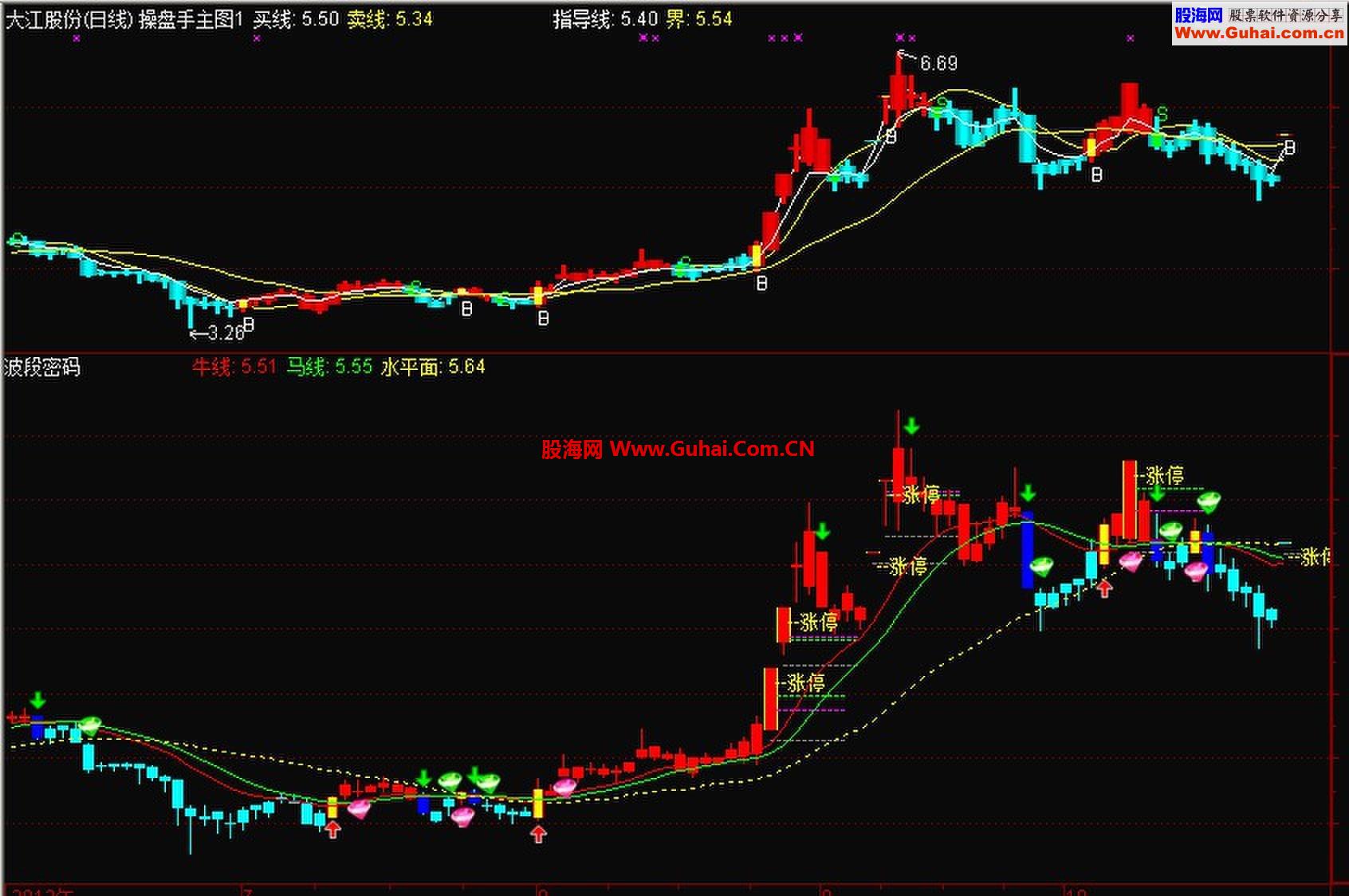Select the leftmost red up arrow
The width and height of the screenshot is (1349, 896).
333,830
